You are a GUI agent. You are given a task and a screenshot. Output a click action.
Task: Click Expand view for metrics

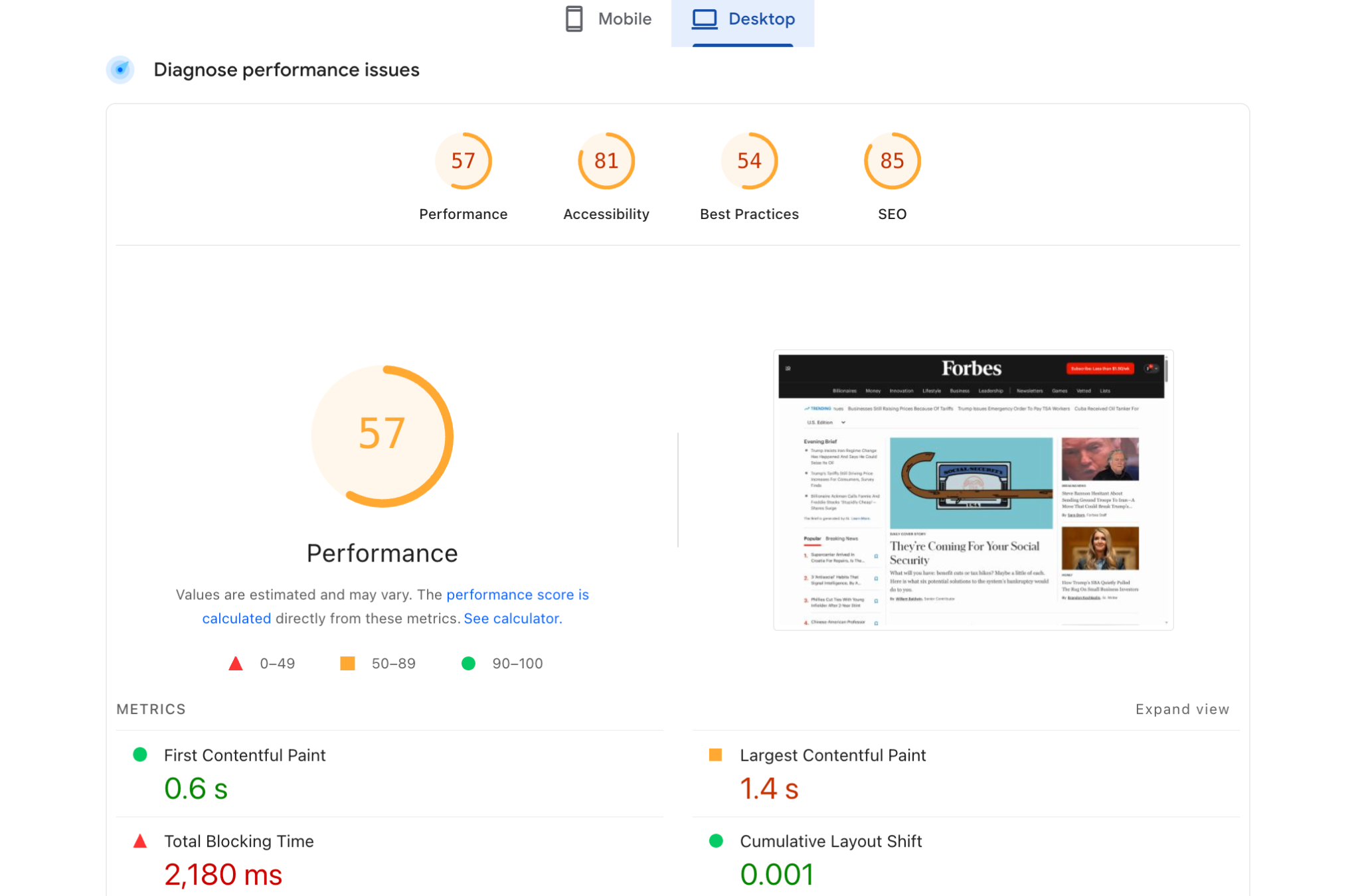[x=1182, y=709]
